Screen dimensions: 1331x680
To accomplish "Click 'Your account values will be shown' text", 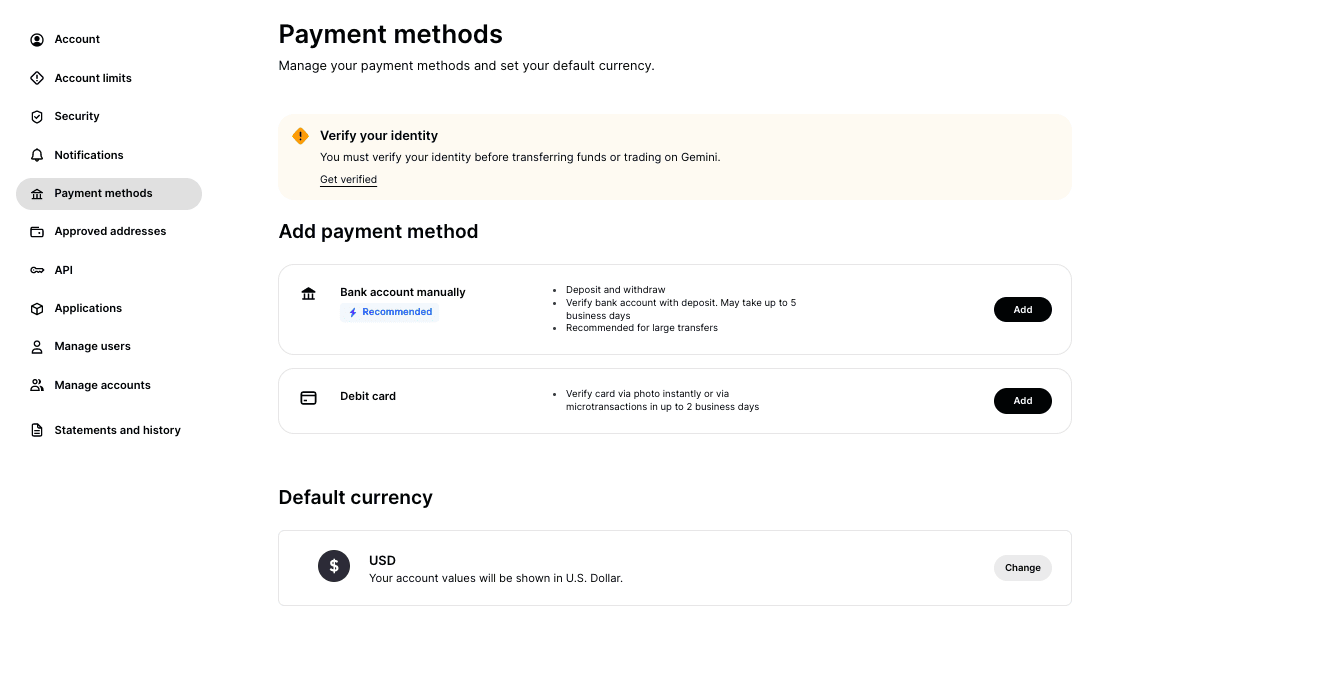I will point(496,579).
